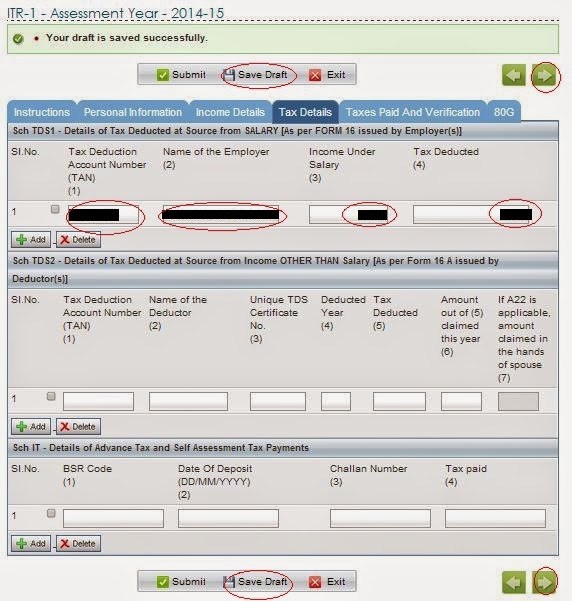Viewport: 572px width, 601px height.
Task: Click the Date Of Deposit field
Action: 228,518
